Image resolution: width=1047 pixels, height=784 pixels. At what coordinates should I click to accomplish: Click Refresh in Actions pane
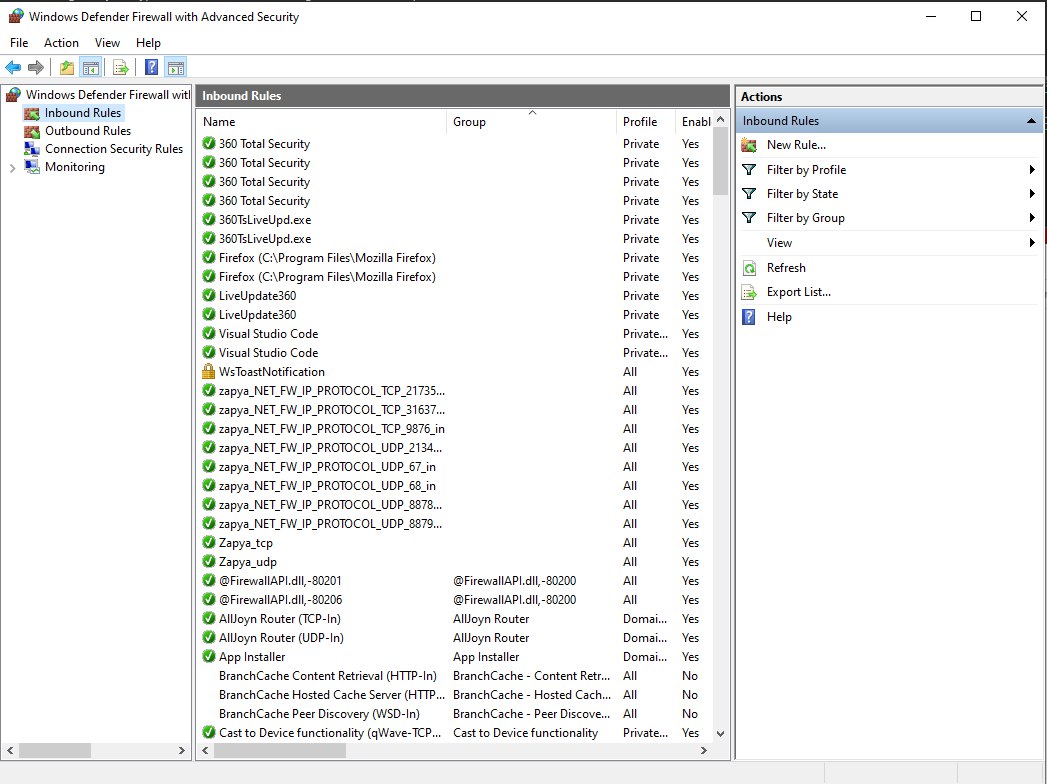[x=786, y=268]
